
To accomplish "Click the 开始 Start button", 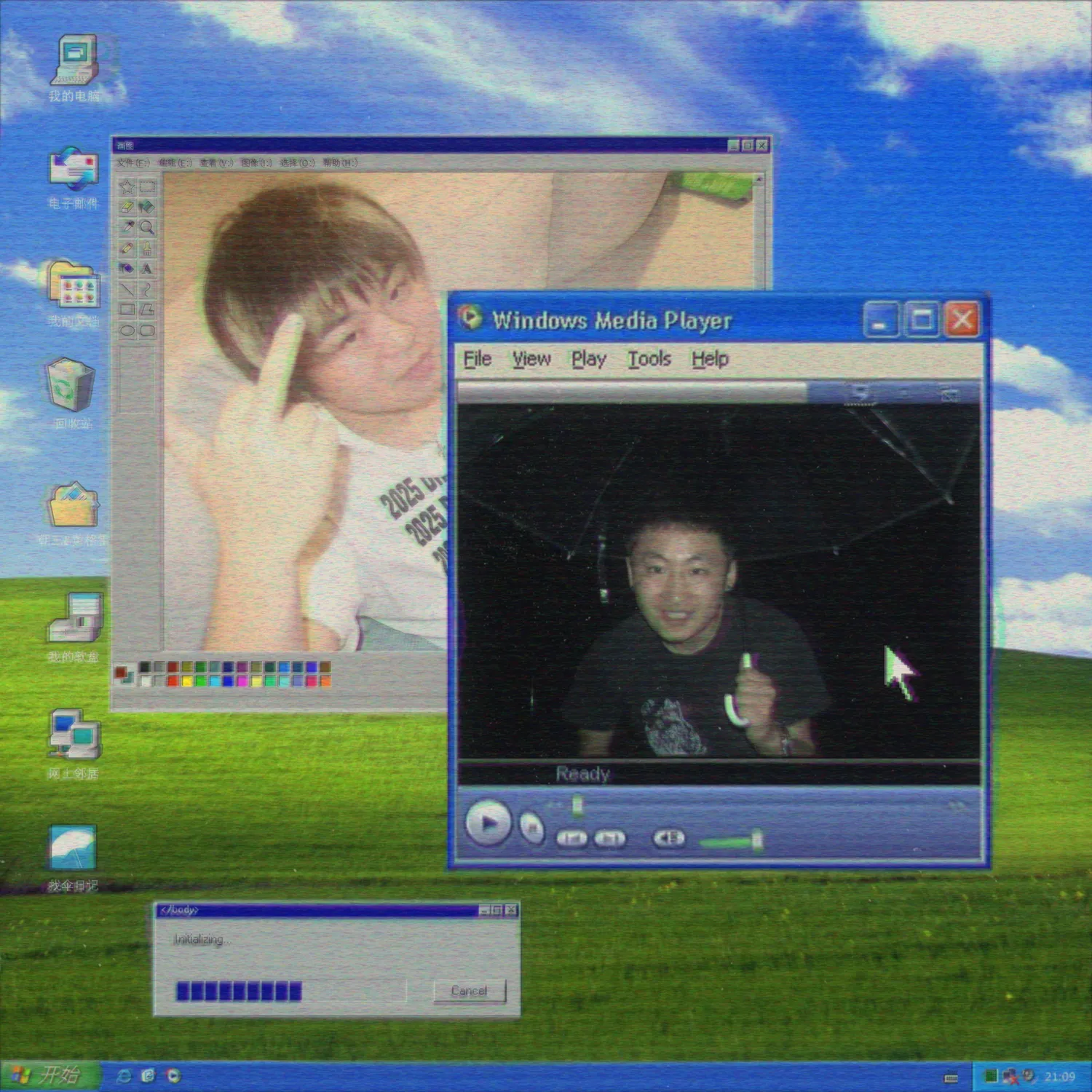I will [48, 1075].
